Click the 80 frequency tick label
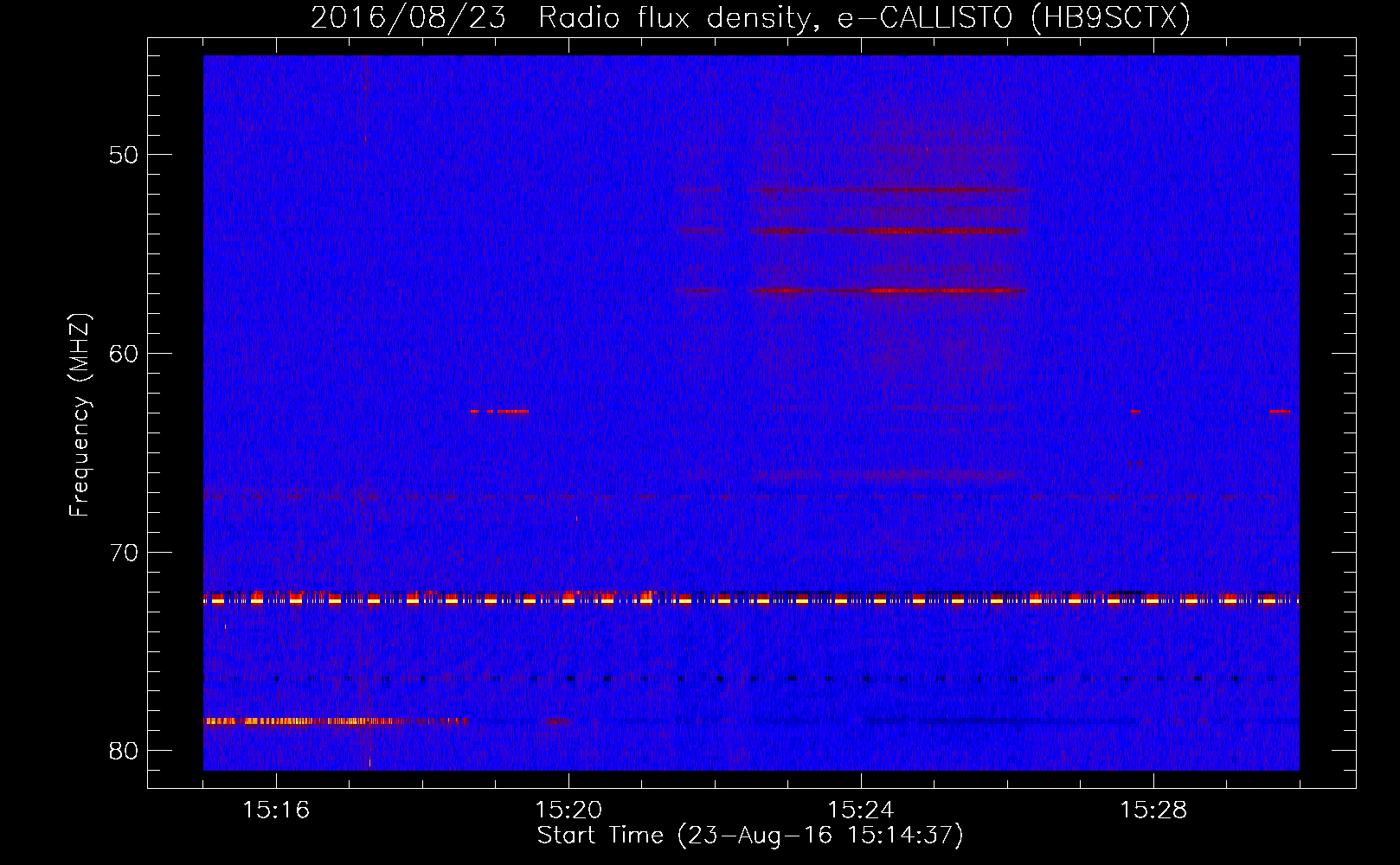This screenshot has width=1400, height=865. [x=124, y=751]
